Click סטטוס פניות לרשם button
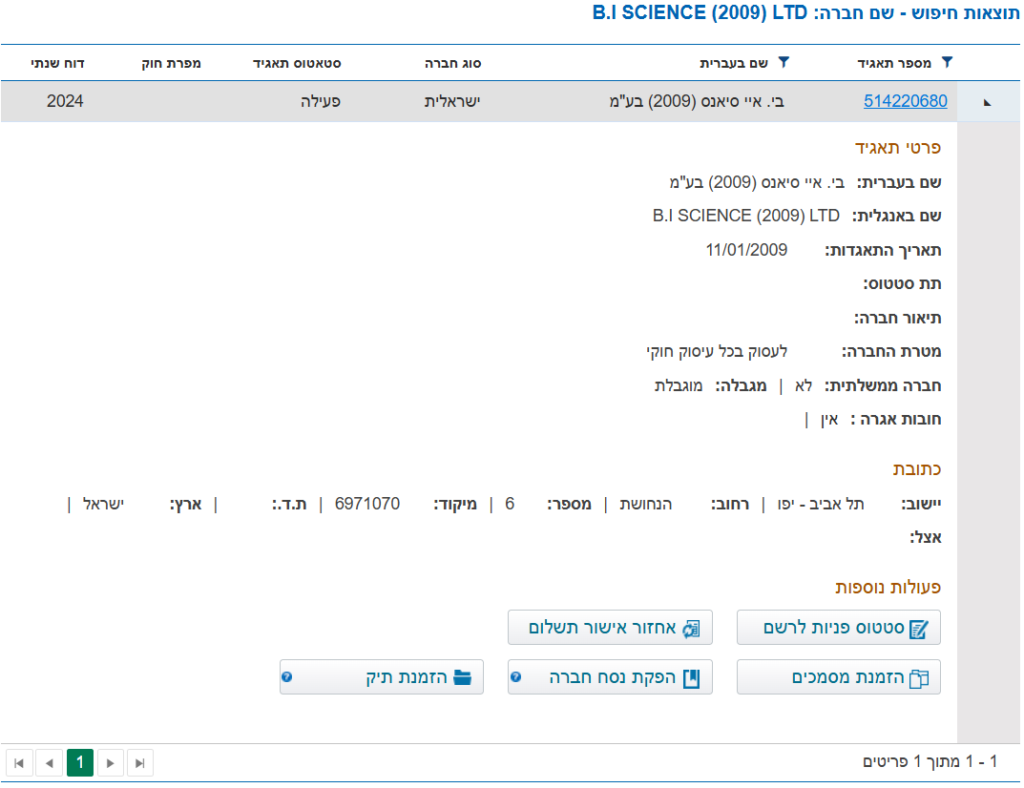Viewport: 1024px width, 788px height. [x=838, y=628]
